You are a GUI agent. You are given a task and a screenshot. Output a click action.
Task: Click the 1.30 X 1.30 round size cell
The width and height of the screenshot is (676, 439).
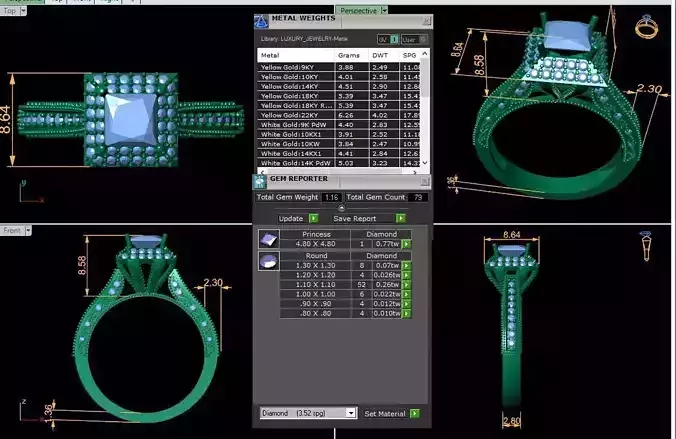click(315, 266)
